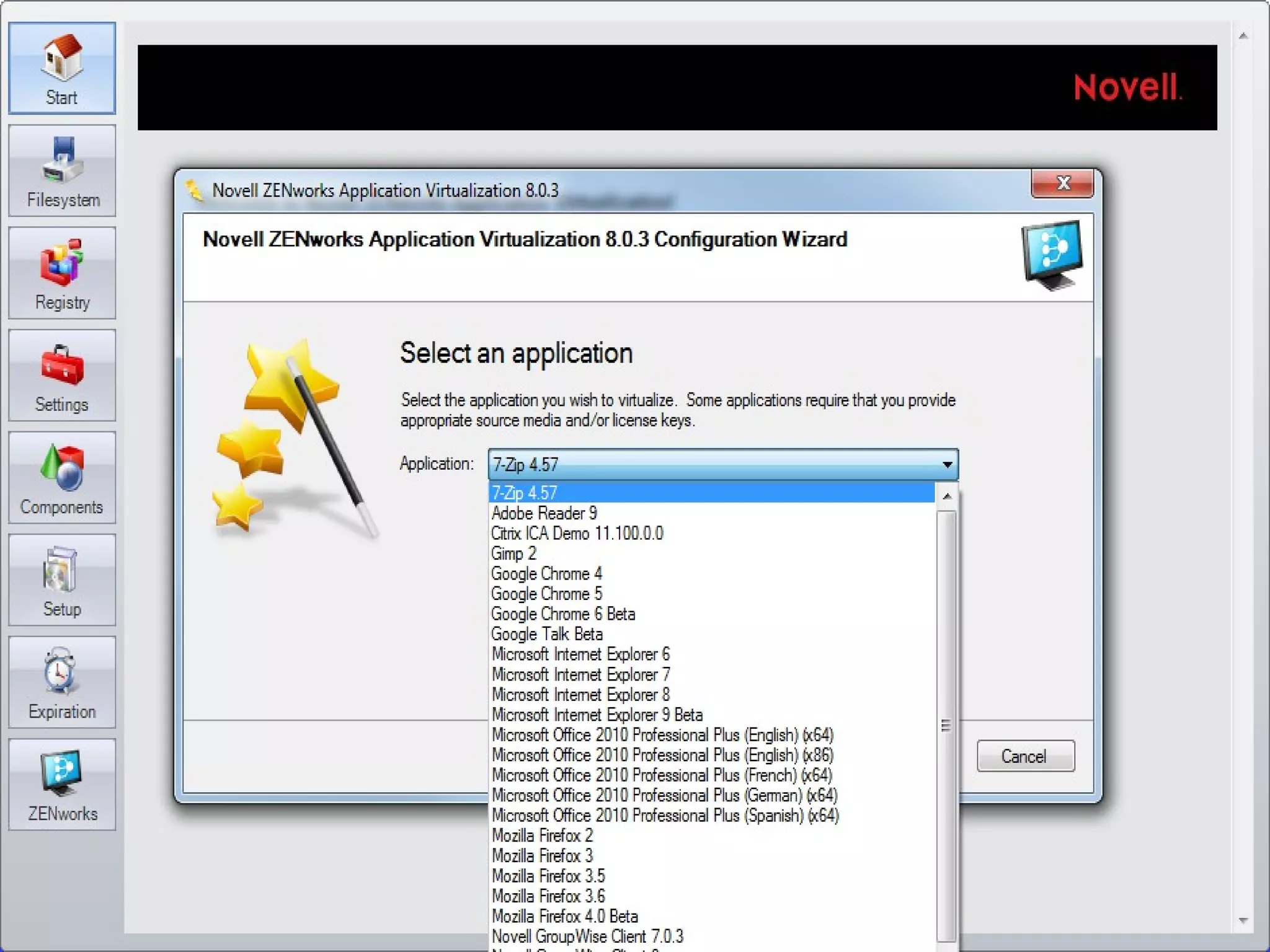
Task: Open the Expiration clock panel
Action: tap(62, 682)
